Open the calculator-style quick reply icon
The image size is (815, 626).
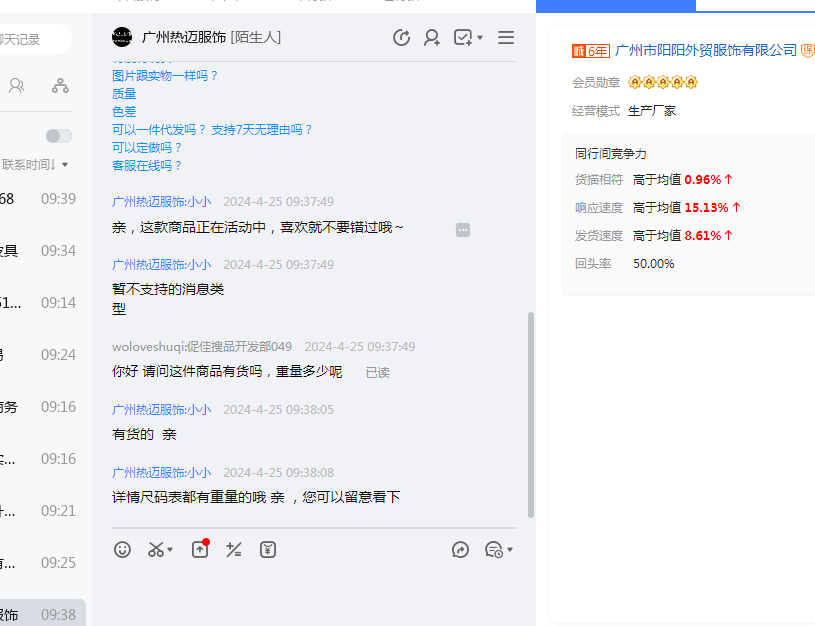click(234, 549)
